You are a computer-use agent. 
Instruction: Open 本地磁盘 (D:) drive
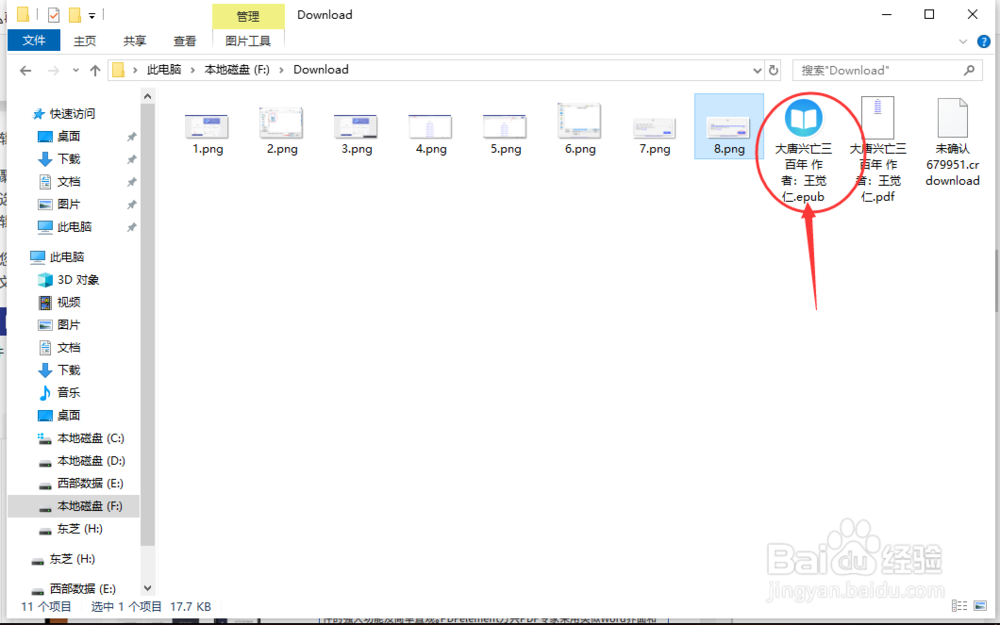pyautogui.click(x=91, y=460)
